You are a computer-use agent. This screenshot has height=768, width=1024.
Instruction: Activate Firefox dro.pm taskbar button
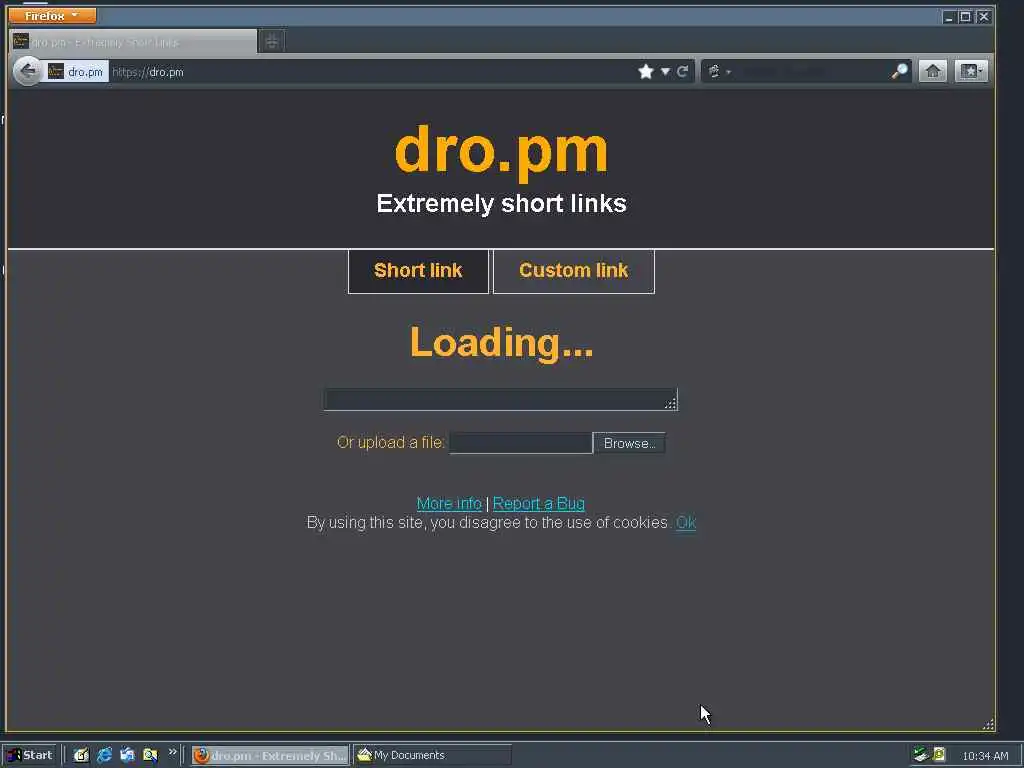(x=270, y=756)
